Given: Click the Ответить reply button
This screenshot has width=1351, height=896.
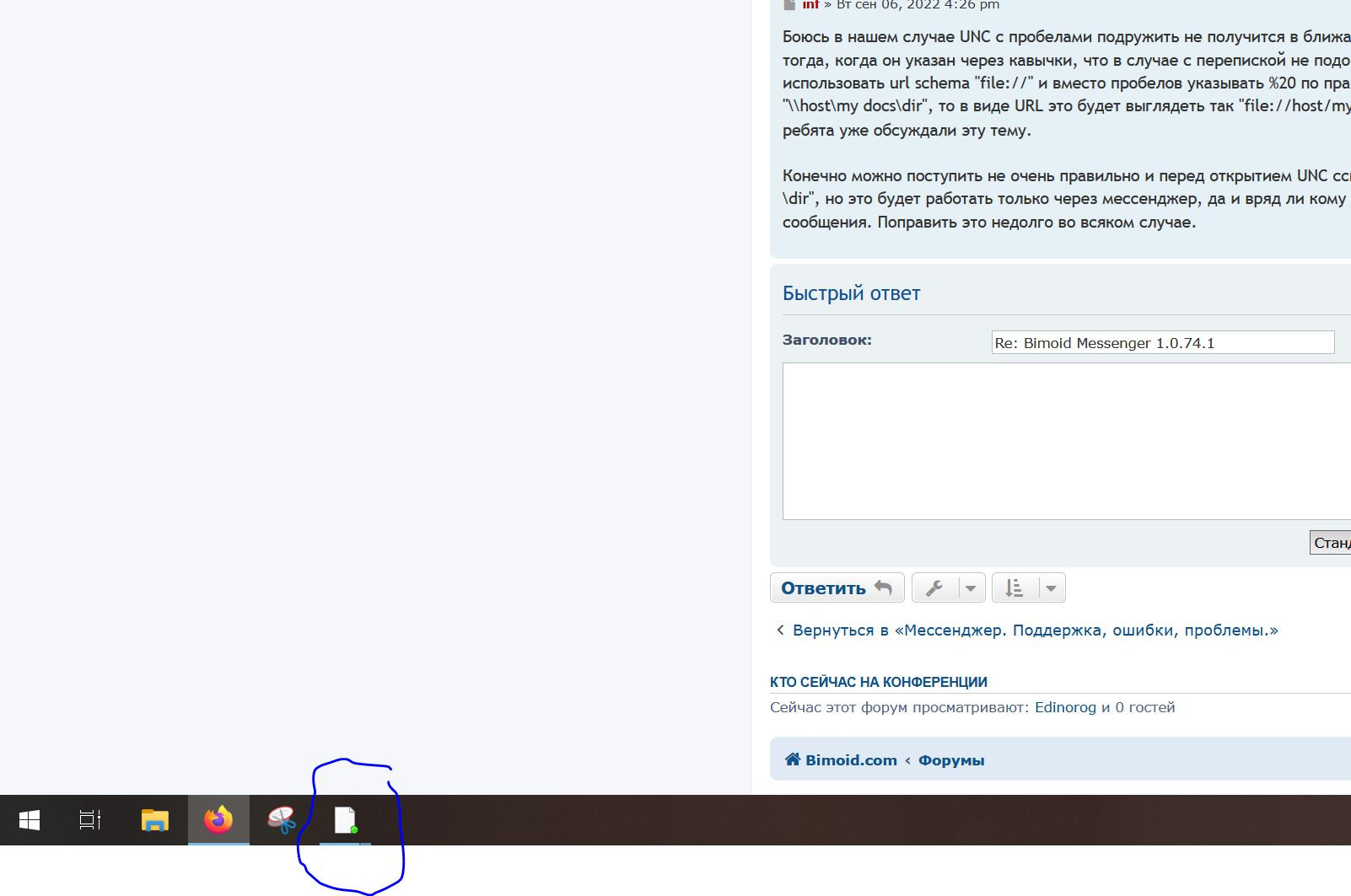Looking at the screenshot, I should click(837, 588).
